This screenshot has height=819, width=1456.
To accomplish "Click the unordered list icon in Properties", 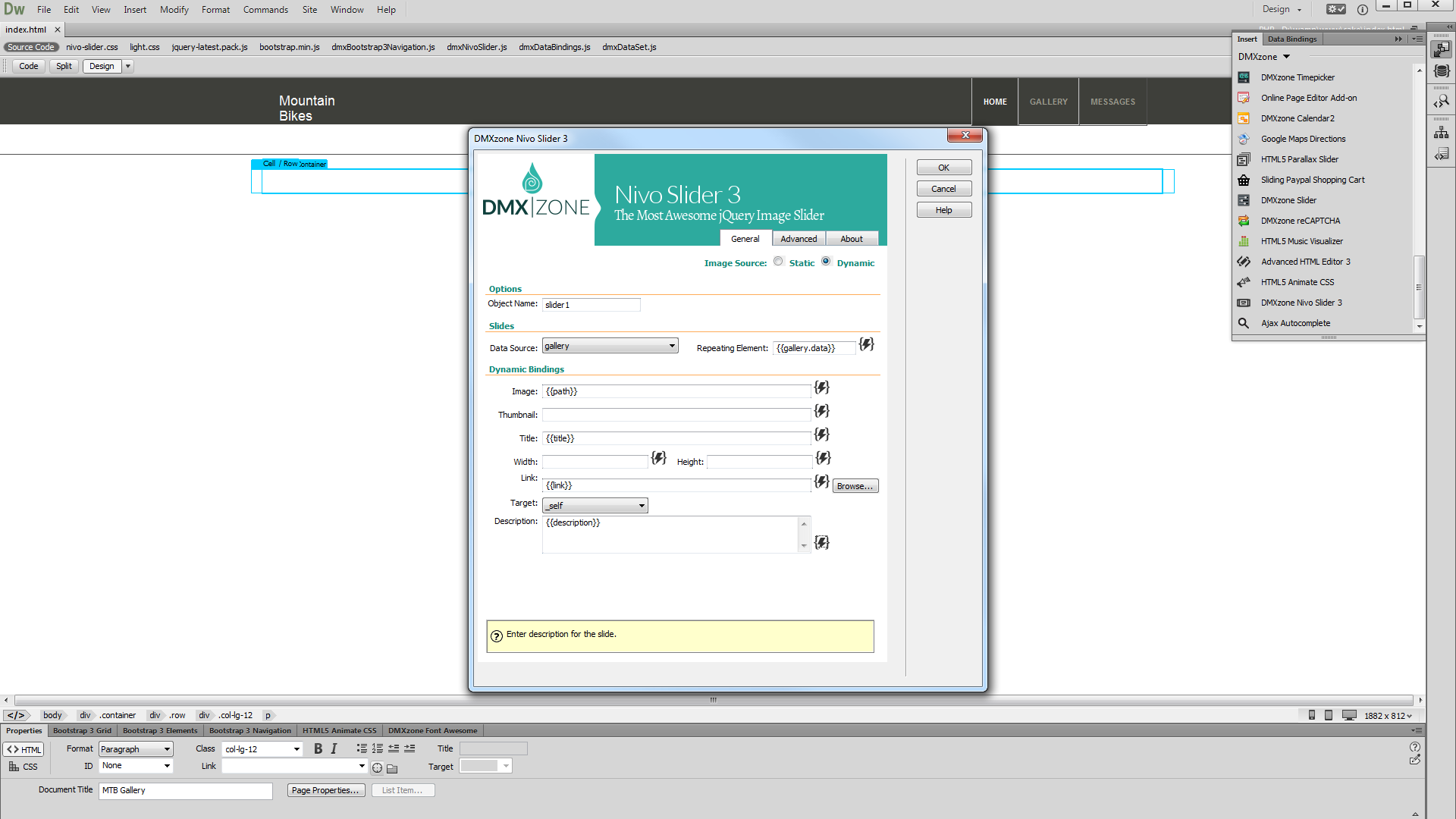I will (x=362, y=748).
